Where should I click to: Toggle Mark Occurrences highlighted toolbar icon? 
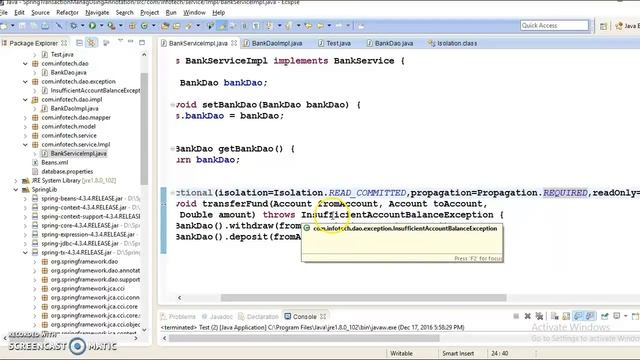pyautogui.click(x=222, y=26)
